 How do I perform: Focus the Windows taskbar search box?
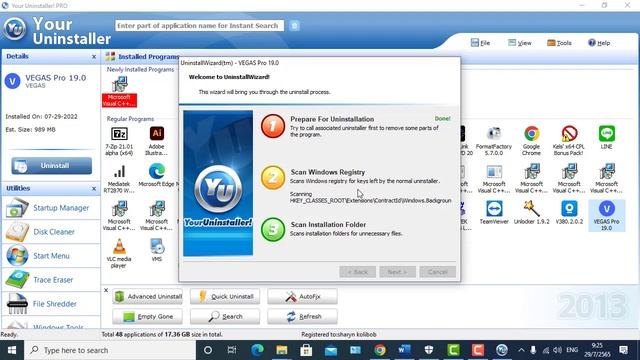pos(110,350)
